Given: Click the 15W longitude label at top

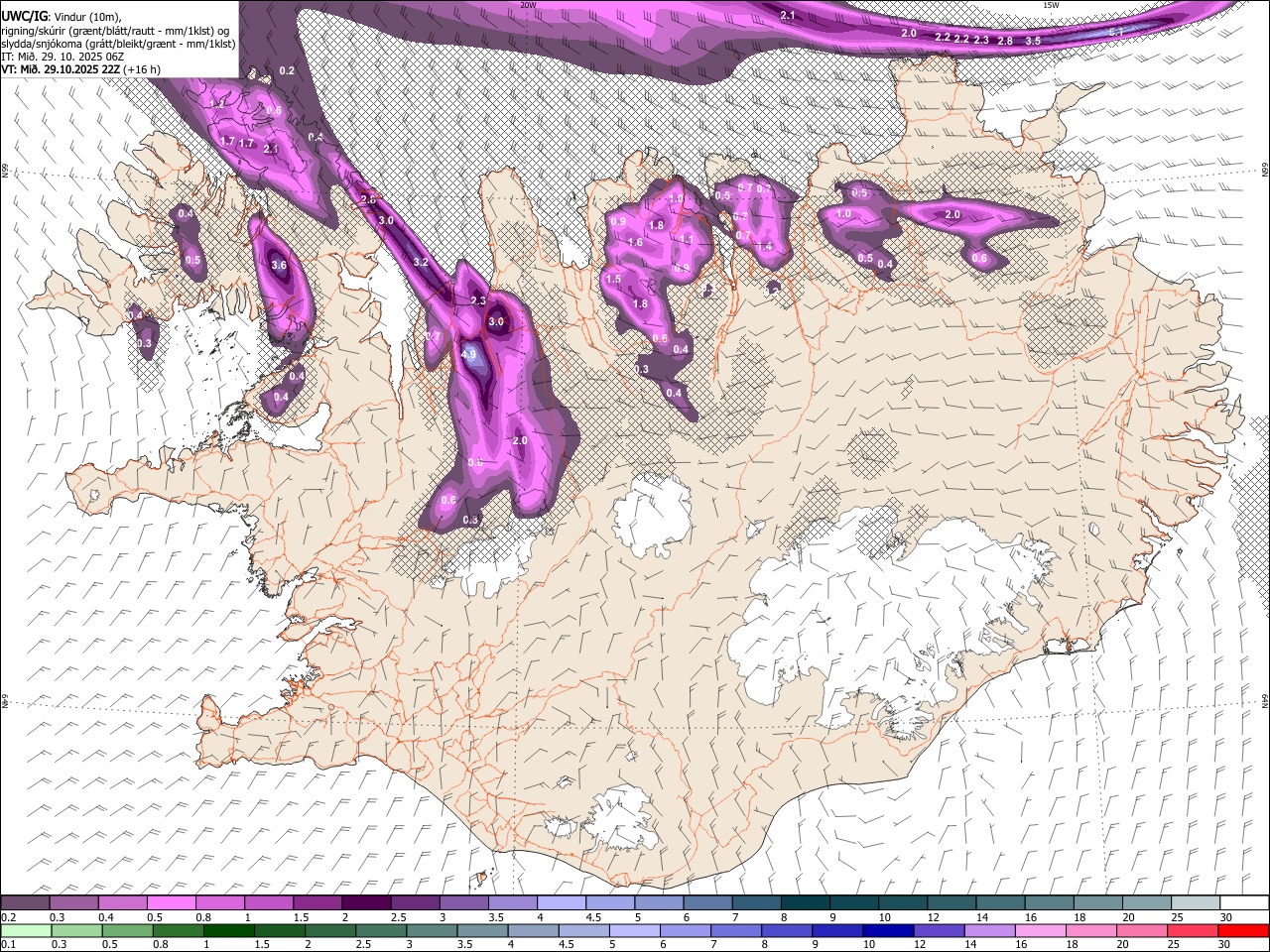Looking at the screenshot, I should pyautogui.click(x=1051, y=5).
